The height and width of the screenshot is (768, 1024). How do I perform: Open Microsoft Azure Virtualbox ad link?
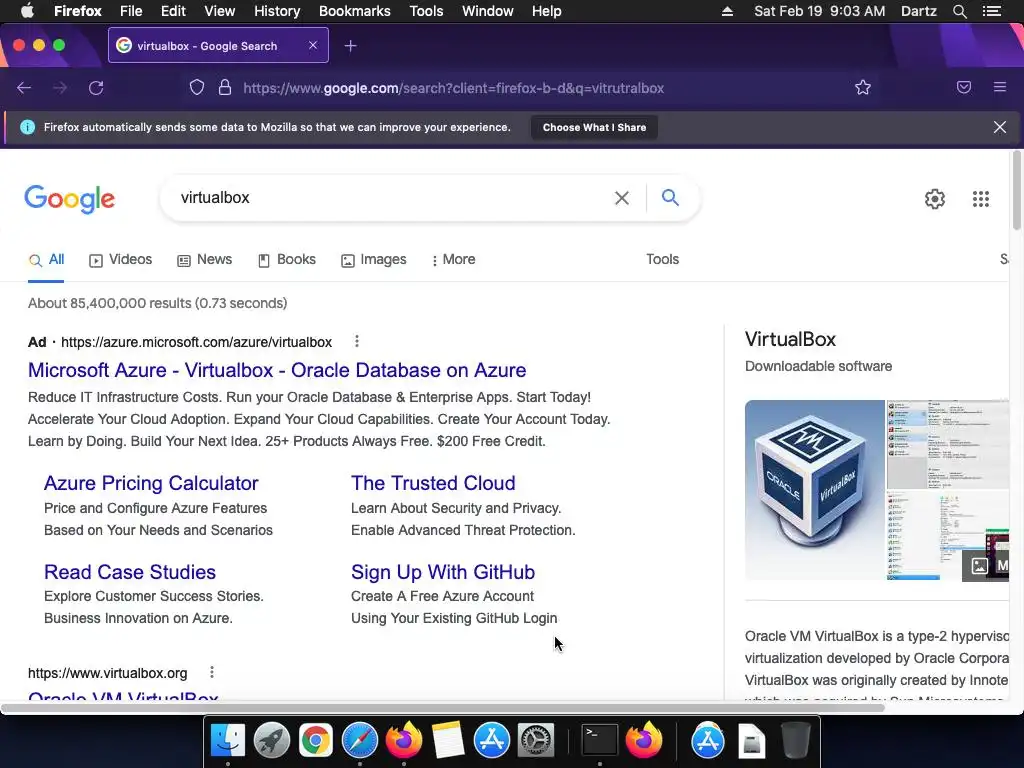point(277,370)
